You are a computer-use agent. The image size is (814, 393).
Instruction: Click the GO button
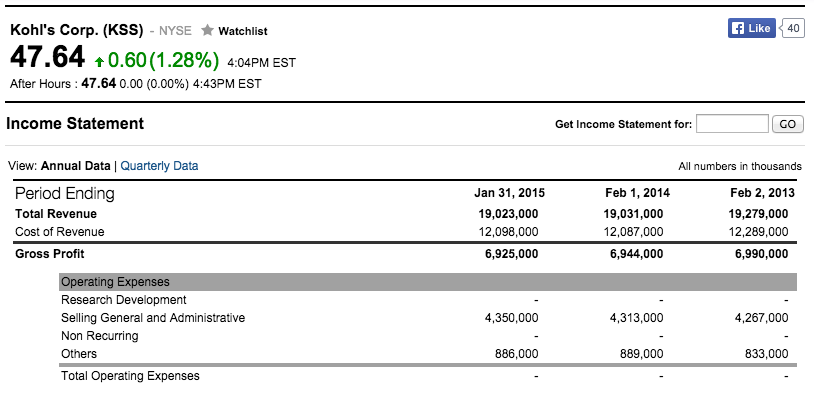(788, 125)
